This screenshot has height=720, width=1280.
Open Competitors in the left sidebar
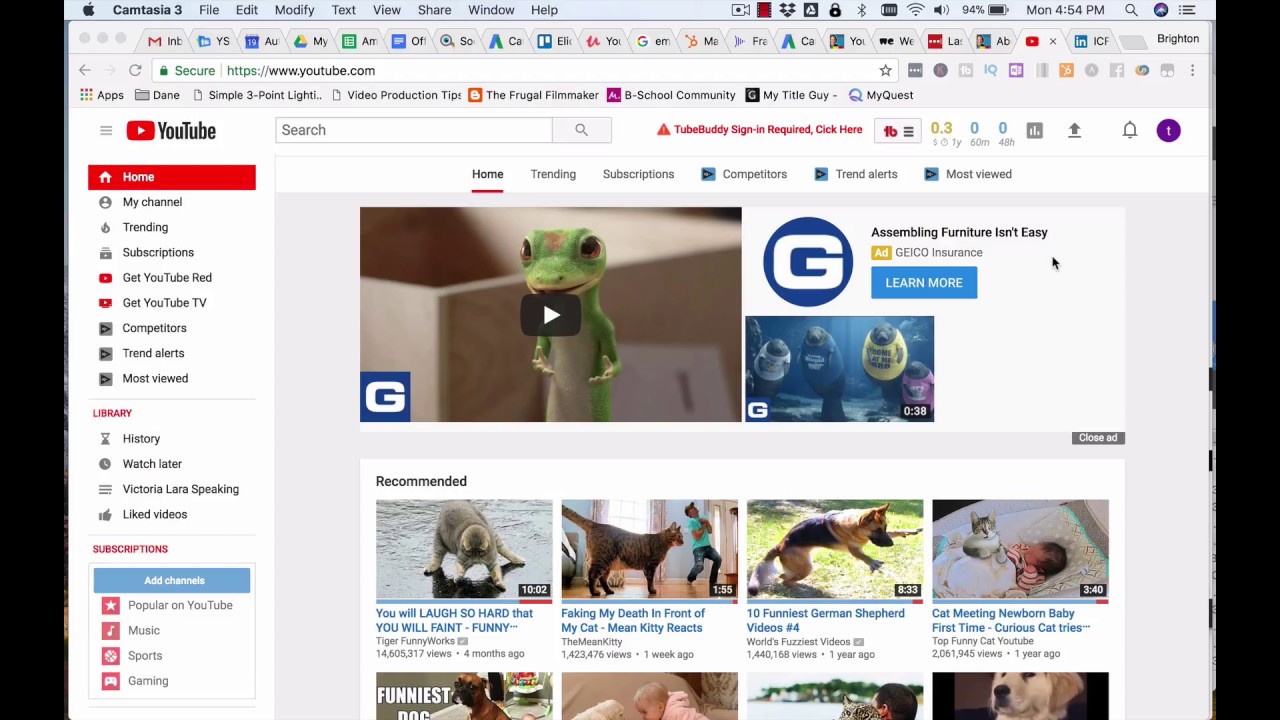coord(154,328)
